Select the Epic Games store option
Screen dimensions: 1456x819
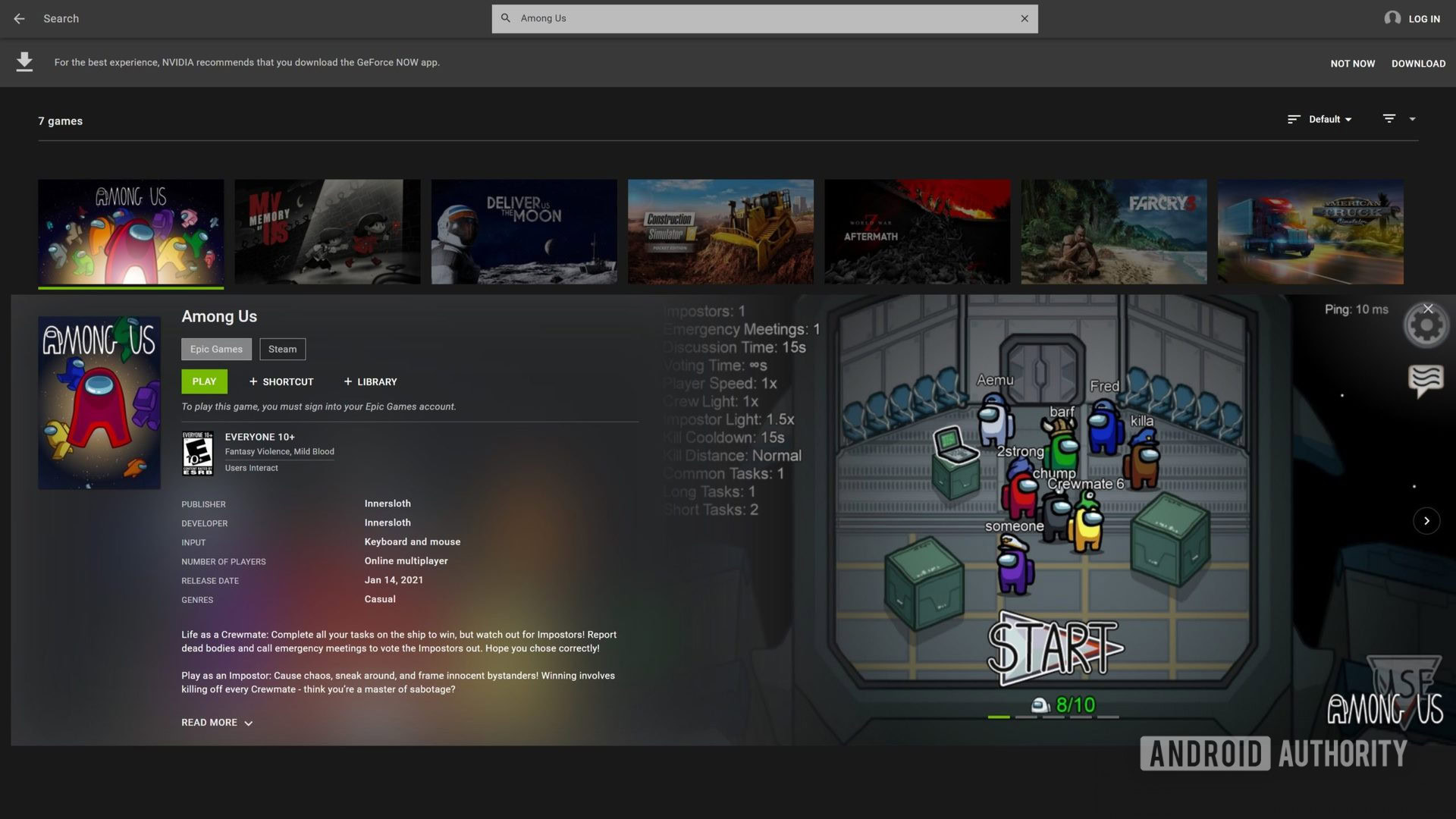(216, 349)
